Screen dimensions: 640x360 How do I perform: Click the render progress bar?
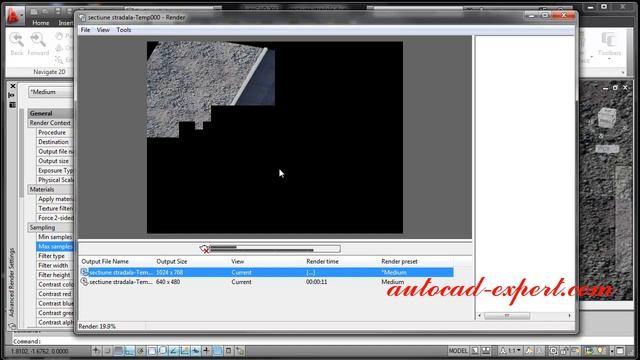[275, 249]
